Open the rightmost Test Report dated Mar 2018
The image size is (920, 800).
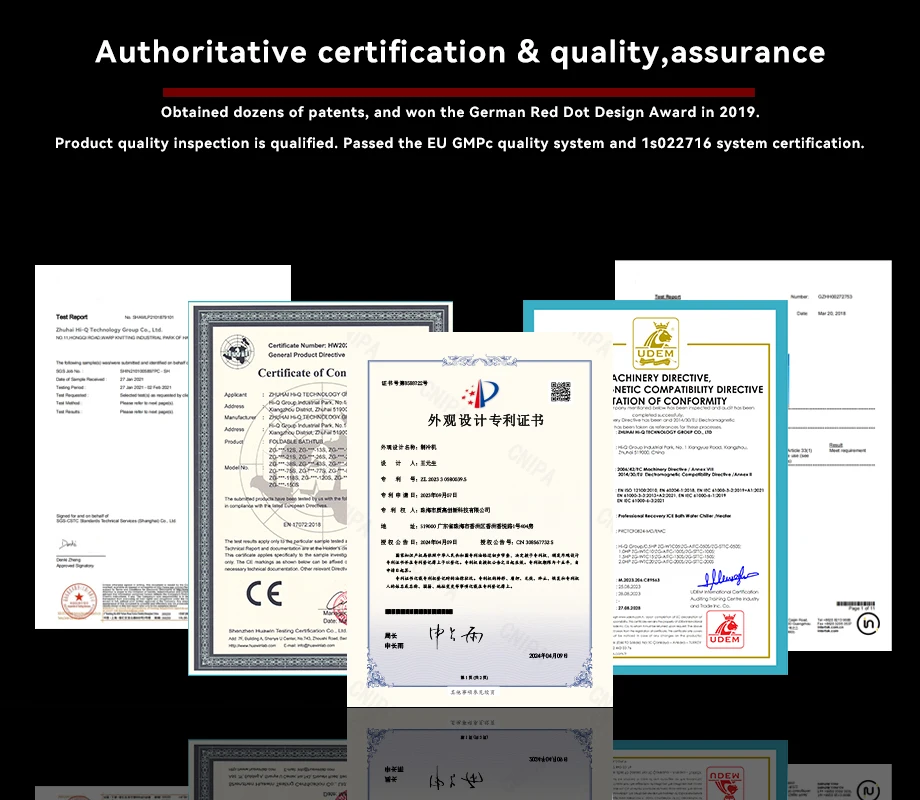click(839, 455)
